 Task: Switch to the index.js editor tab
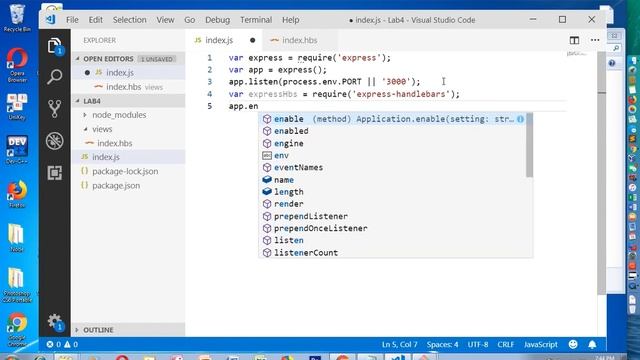click(224, 40)
